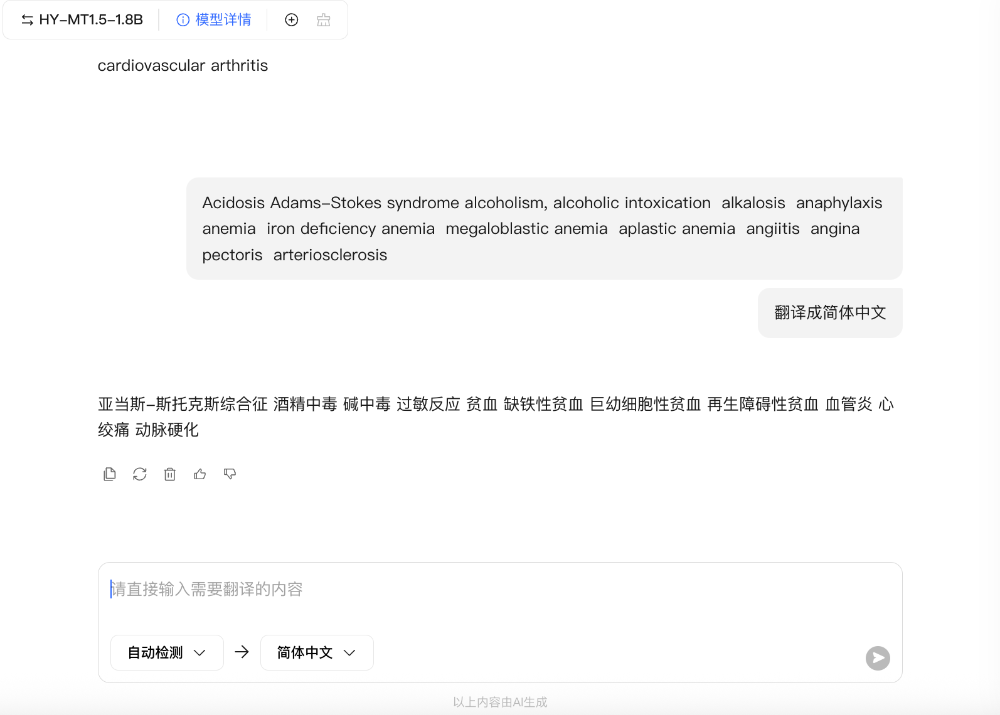This screenshot has height=715, width=1000.
Task: Open the 模型详情 model details page
Action: 220,19
